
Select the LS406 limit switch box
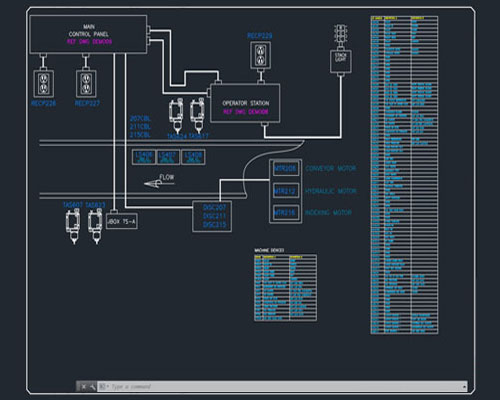point(144,157)
